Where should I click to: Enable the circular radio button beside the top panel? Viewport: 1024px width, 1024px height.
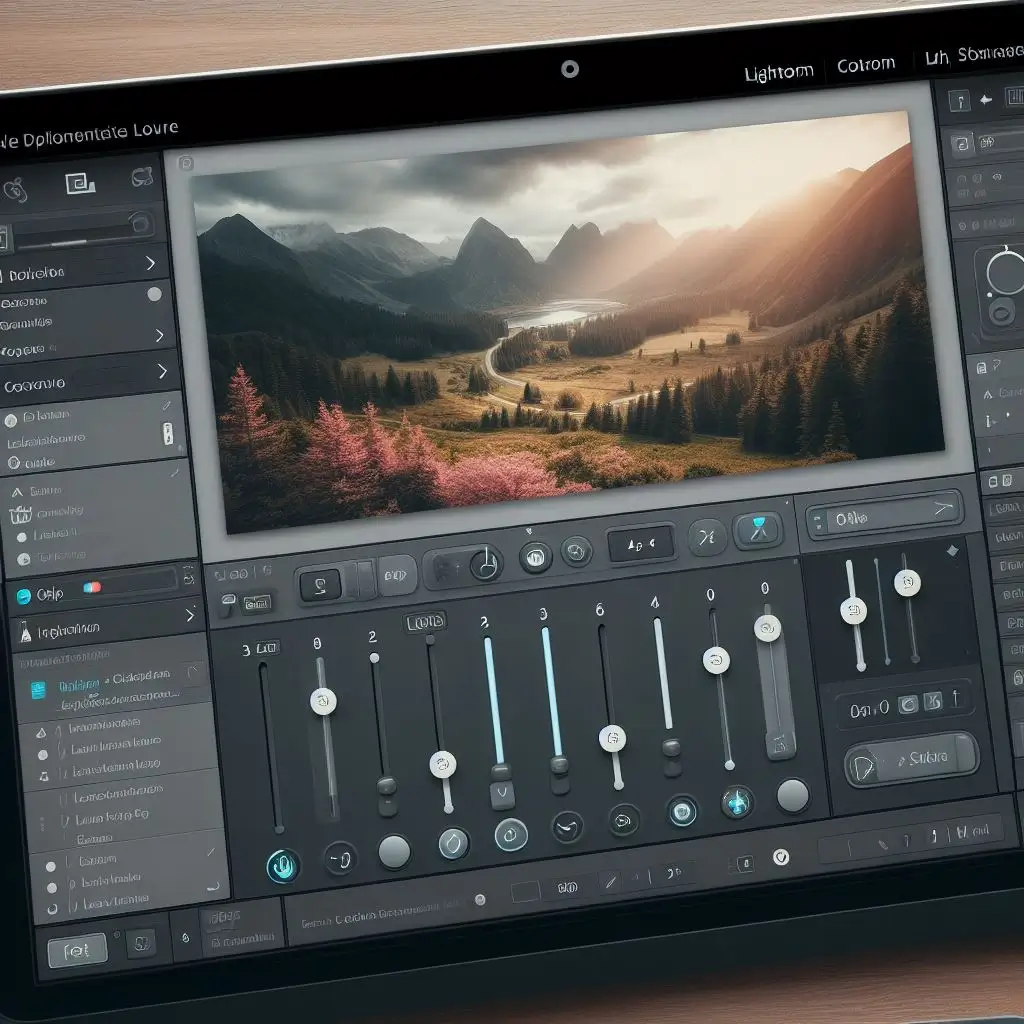coord(154,292)
